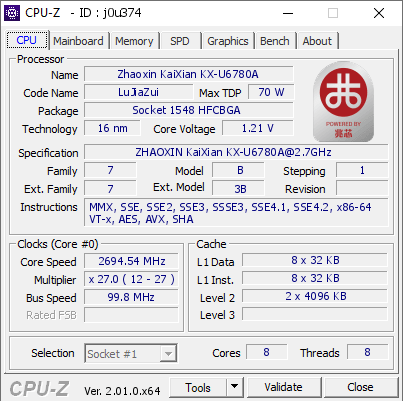Open the Memory tab
The image size is (403, 401).
[134, 41]
